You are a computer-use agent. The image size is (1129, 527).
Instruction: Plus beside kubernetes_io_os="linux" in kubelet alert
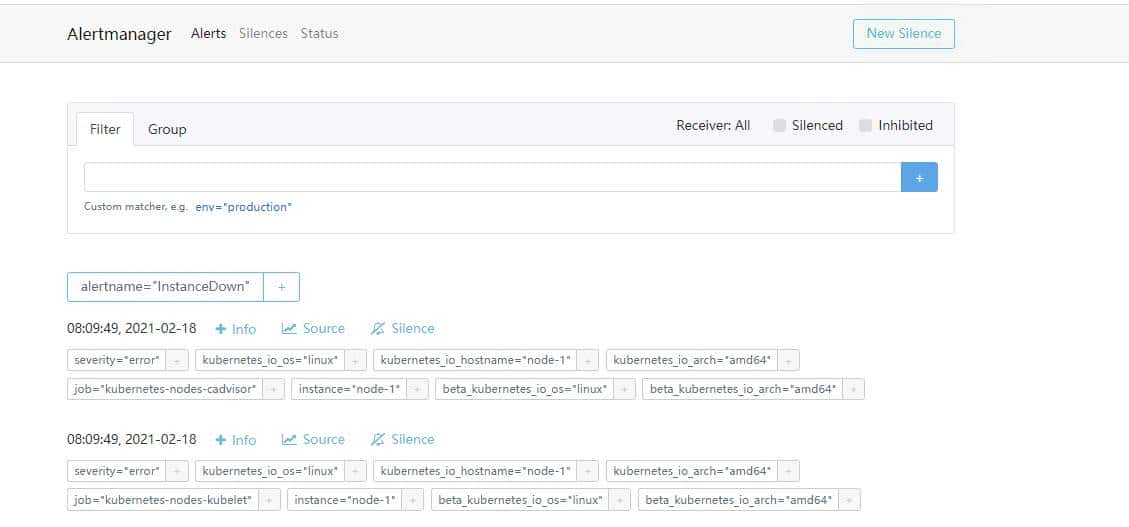[x=356, y=471]
